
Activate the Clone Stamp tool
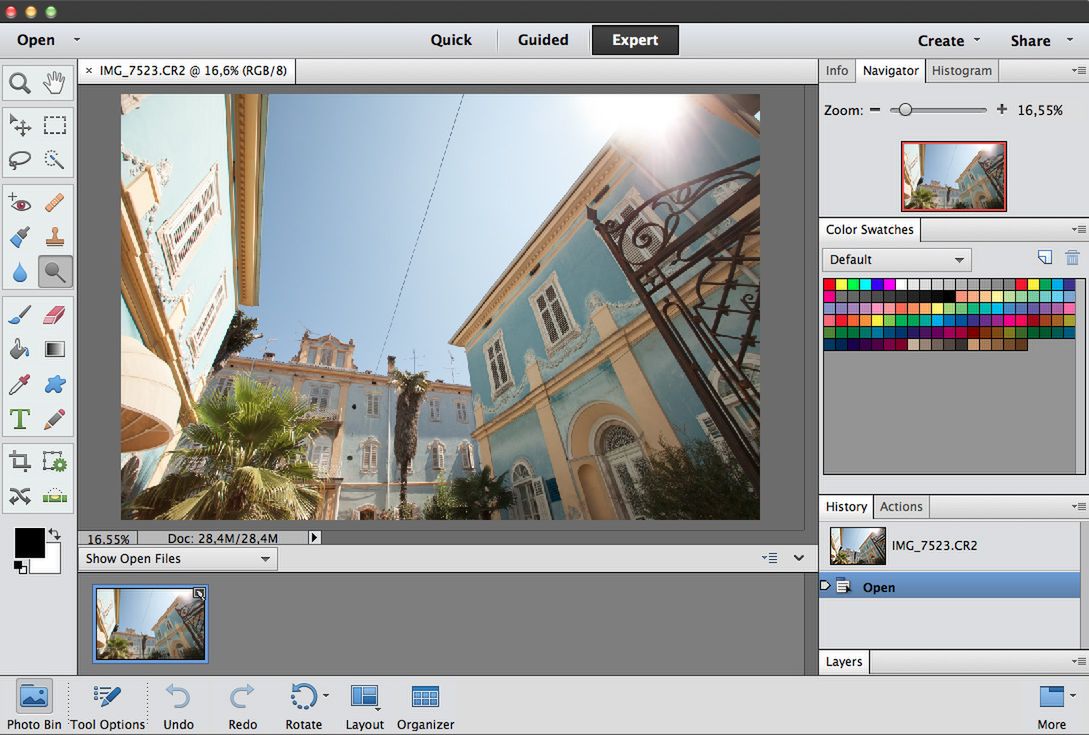(x=54, y=237)
